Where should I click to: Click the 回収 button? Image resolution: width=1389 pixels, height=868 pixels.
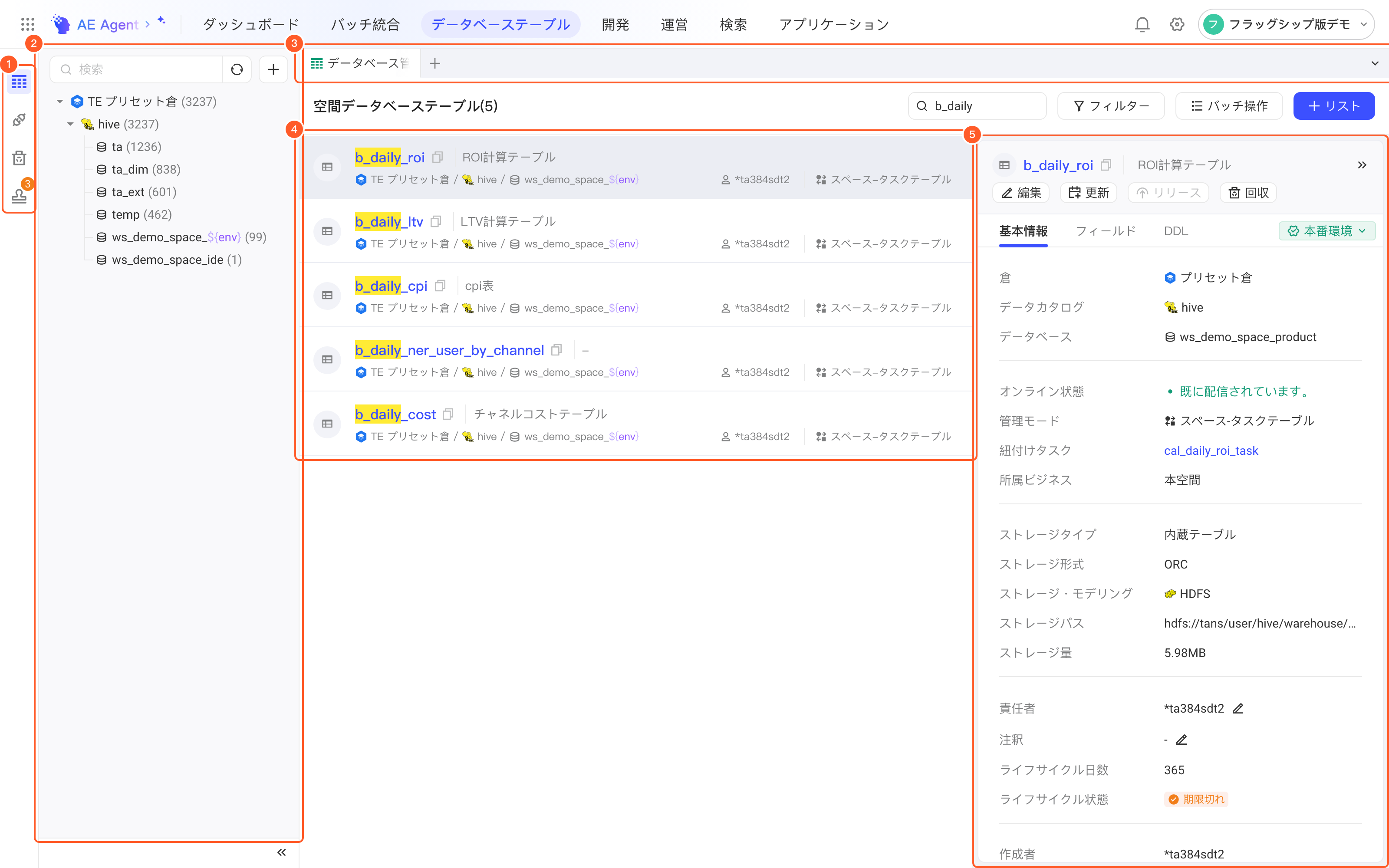pyautogui.click(x=1248, y=193)
